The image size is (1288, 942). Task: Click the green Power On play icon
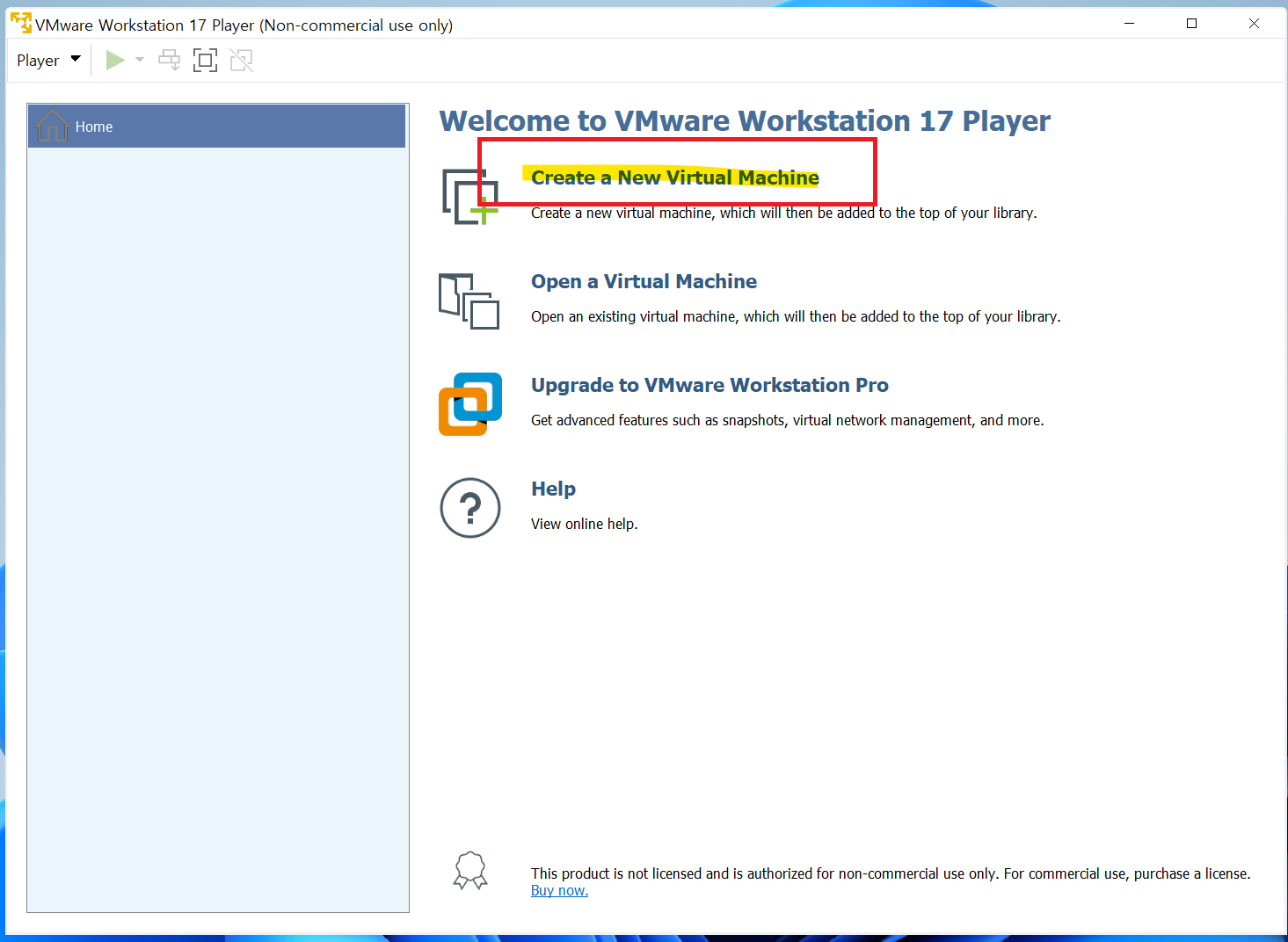pos(115,60)
